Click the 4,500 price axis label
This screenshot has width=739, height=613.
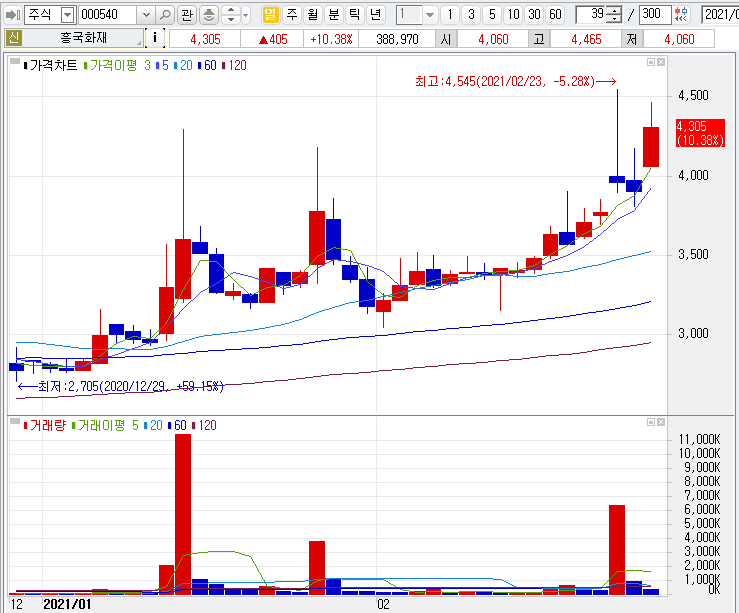click(693, 96)
